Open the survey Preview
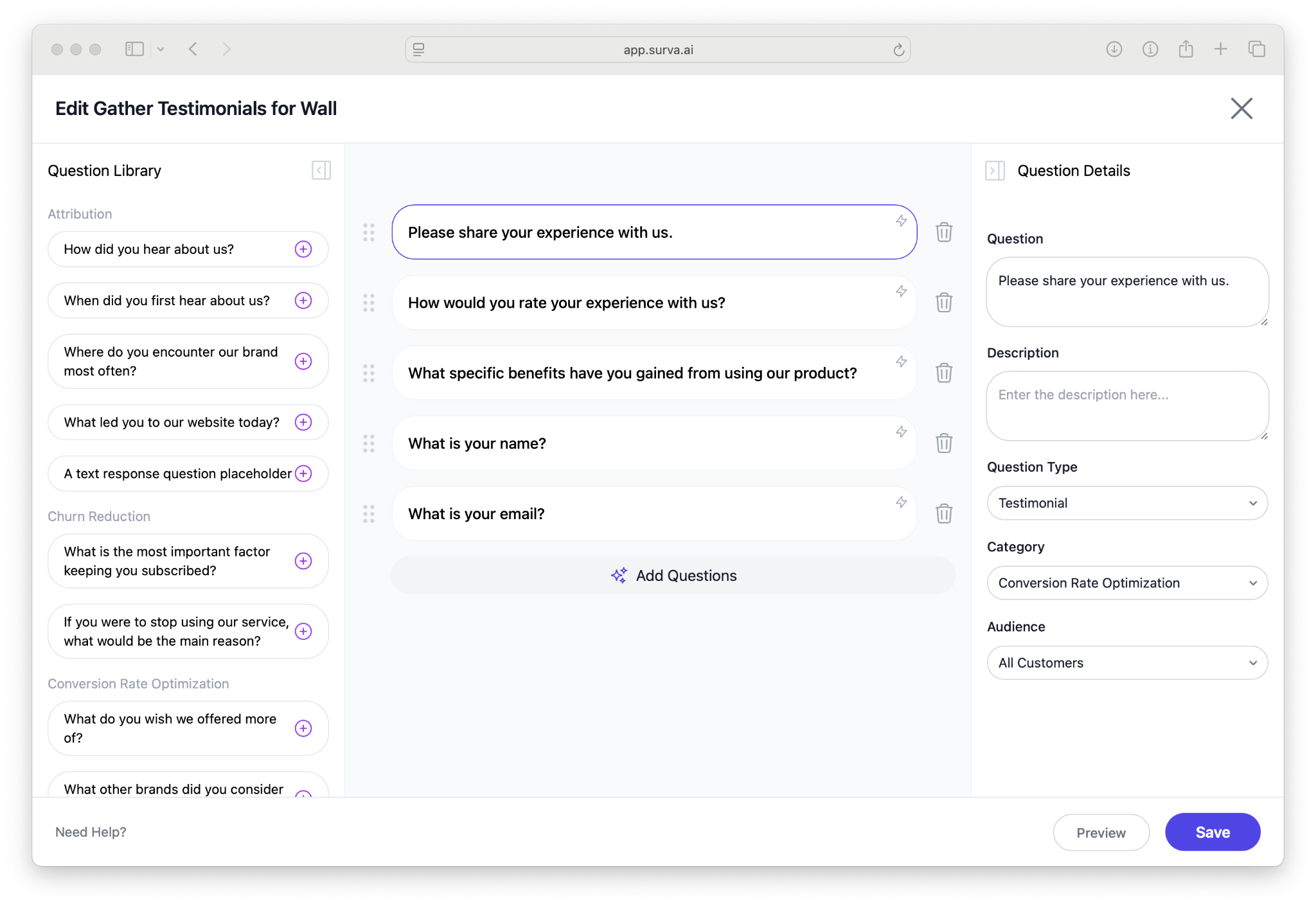 click(x=1100, y=833)
